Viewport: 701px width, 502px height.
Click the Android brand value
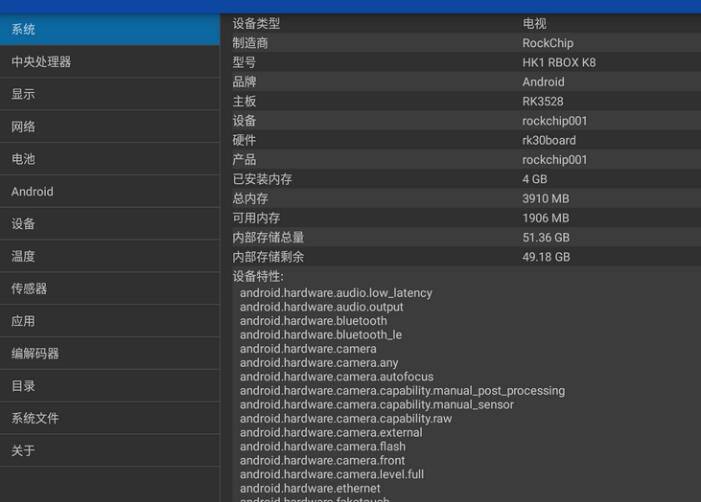(543, 82)
